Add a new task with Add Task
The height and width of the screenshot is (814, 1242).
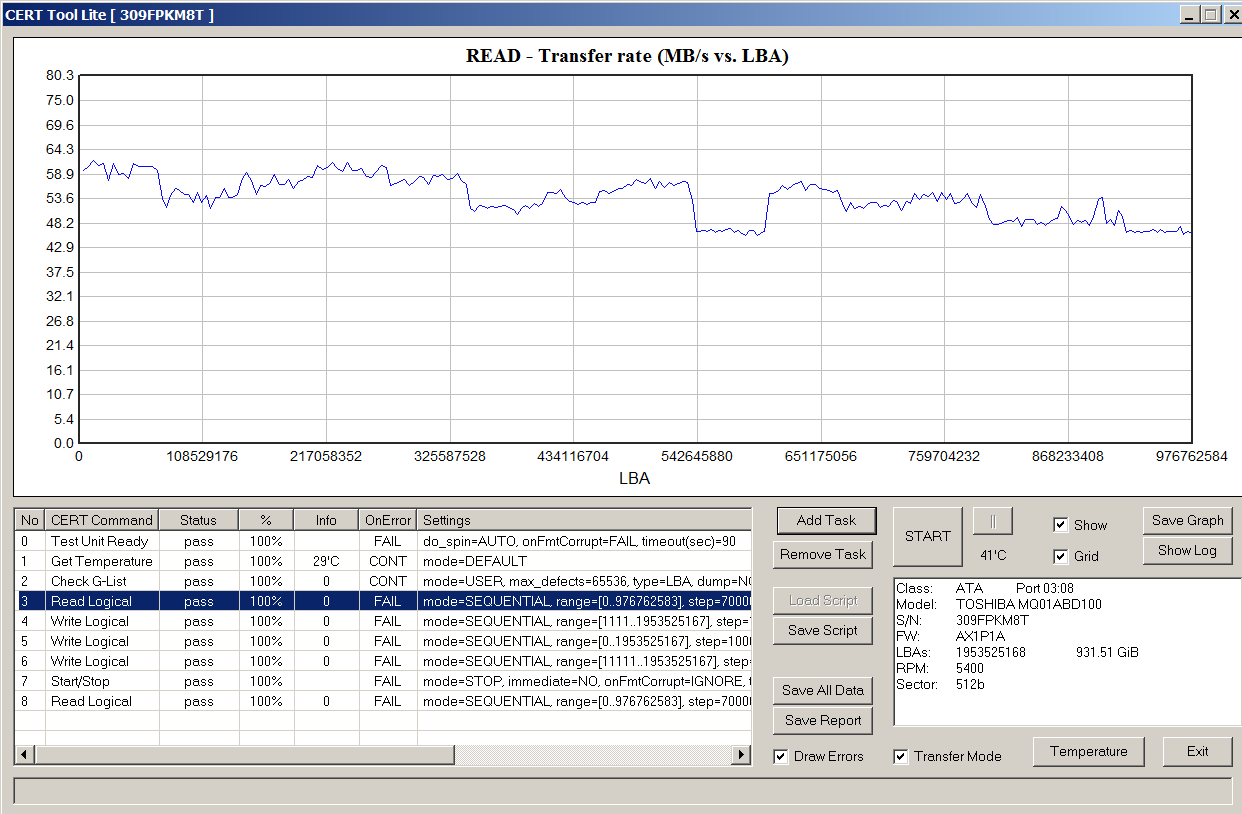pyautogui.click(x=825, y=520)
